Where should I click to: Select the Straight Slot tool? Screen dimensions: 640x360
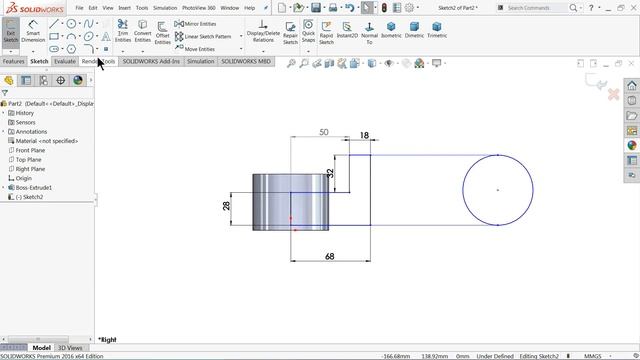click(x=53, y=49)
